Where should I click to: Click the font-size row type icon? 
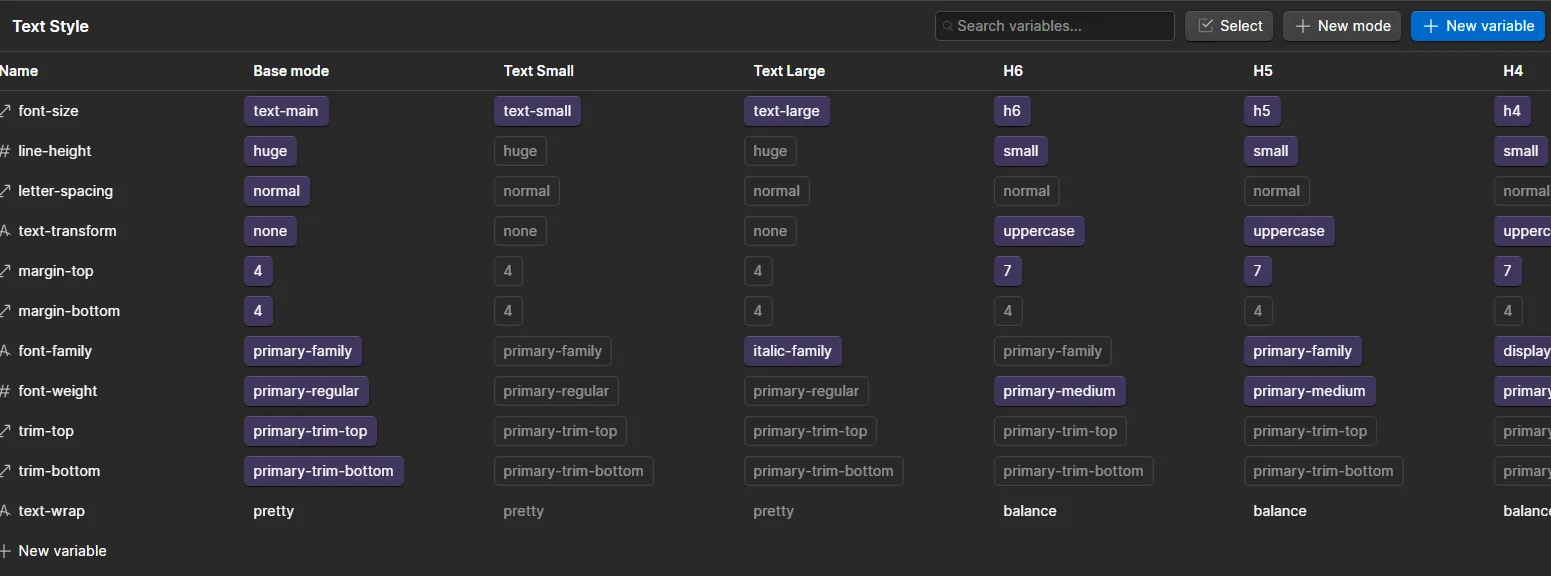(5, 111)
